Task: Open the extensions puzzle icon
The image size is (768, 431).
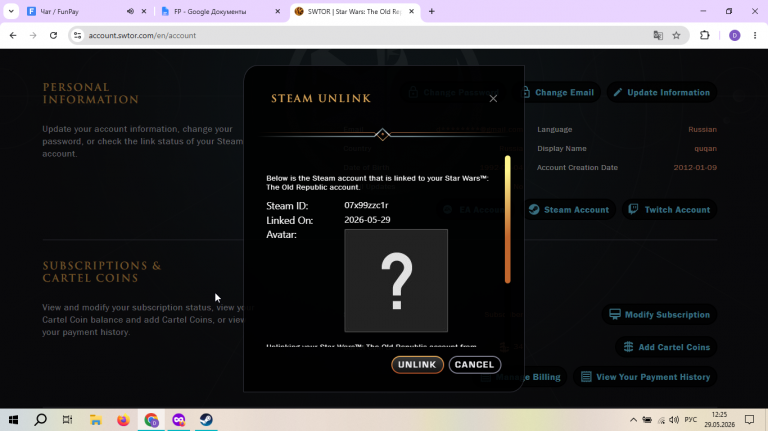Action: tap(705, 35)
